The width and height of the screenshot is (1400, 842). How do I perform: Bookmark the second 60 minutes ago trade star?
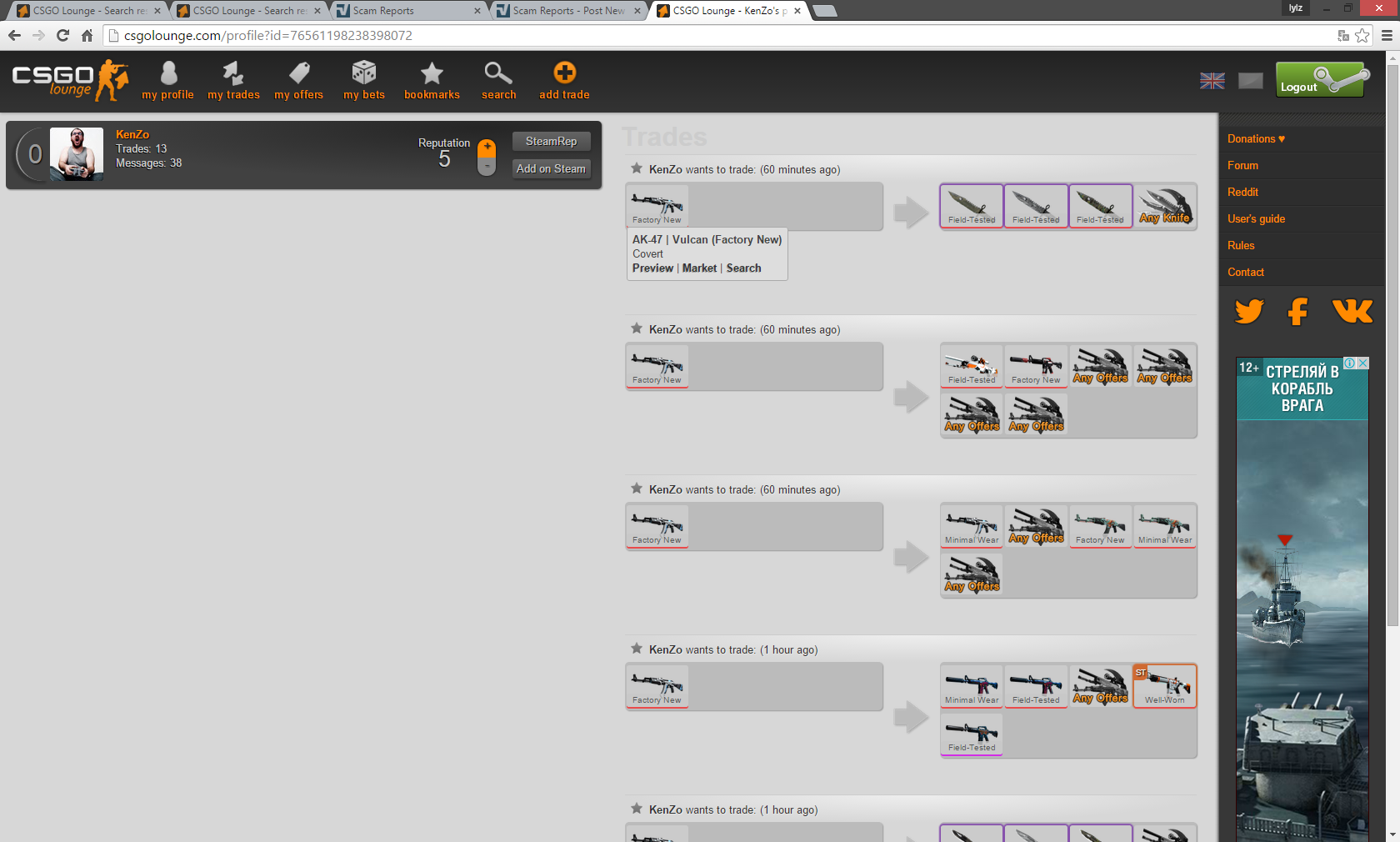(x=637, y=328)
